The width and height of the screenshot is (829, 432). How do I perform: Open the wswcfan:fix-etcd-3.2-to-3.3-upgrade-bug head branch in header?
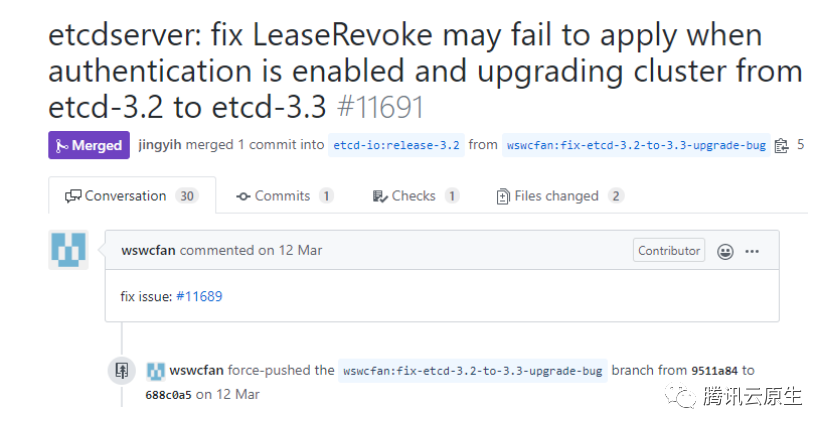(x=635, y=145)
